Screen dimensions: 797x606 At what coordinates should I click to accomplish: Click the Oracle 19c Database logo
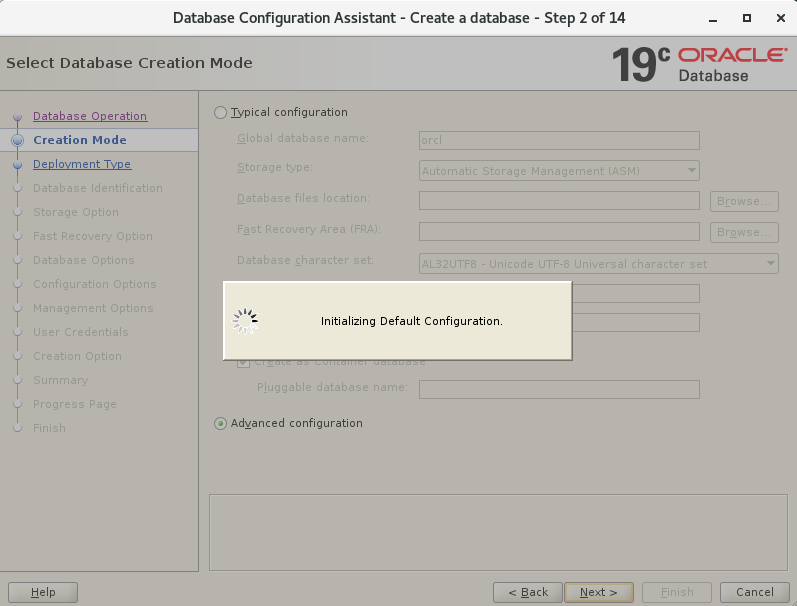699,64
